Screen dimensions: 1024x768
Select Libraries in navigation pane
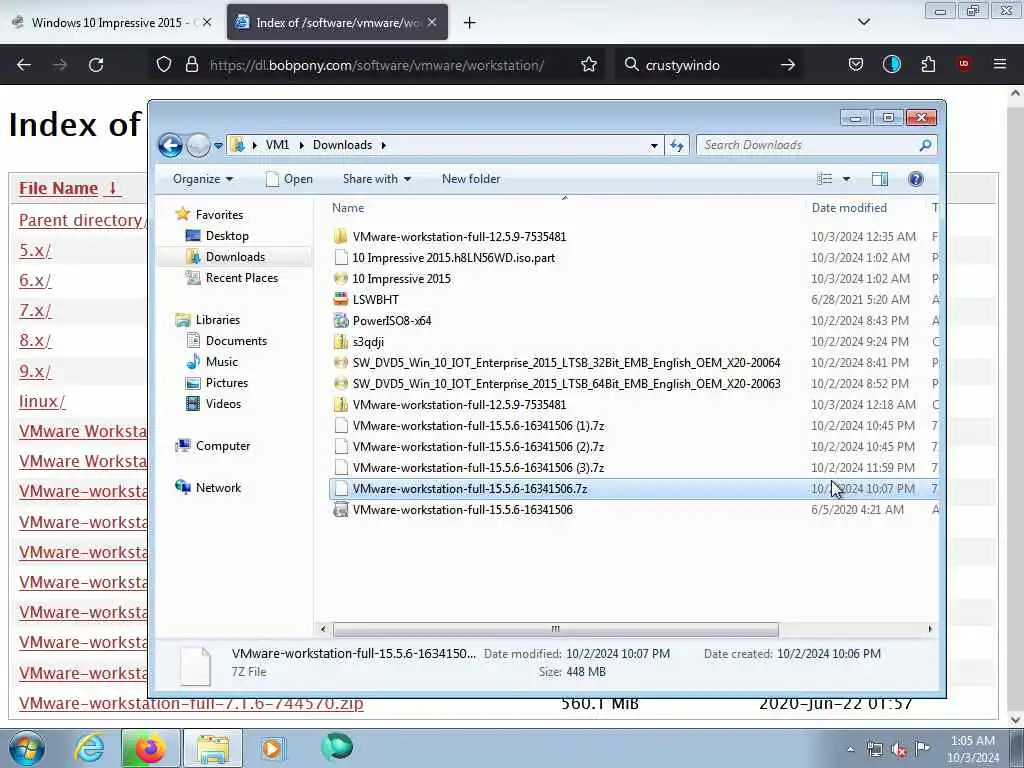(x=208, y=319)
